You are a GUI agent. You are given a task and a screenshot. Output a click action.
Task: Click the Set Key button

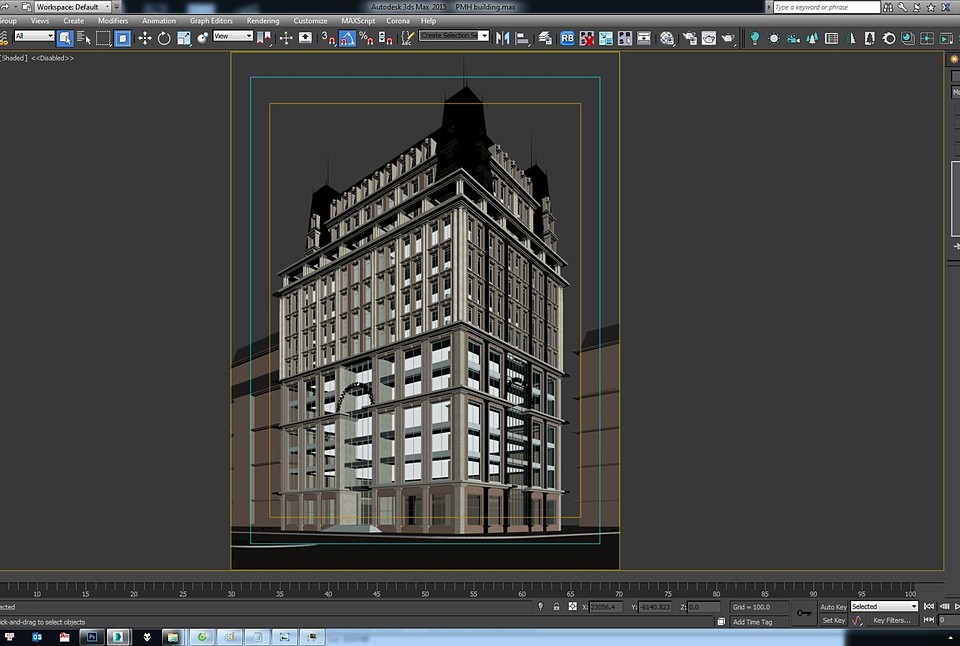coord(833,620)
